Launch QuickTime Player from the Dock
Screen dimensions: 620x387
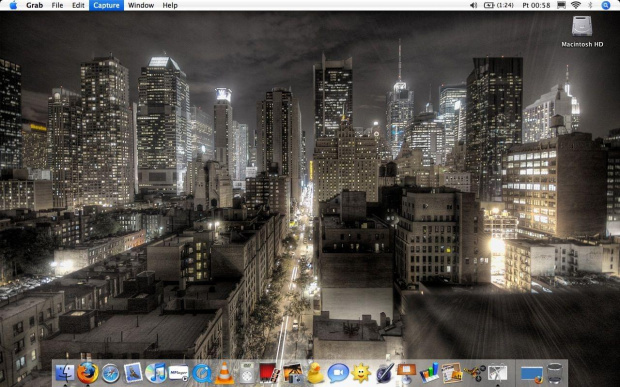click(202, 373)
